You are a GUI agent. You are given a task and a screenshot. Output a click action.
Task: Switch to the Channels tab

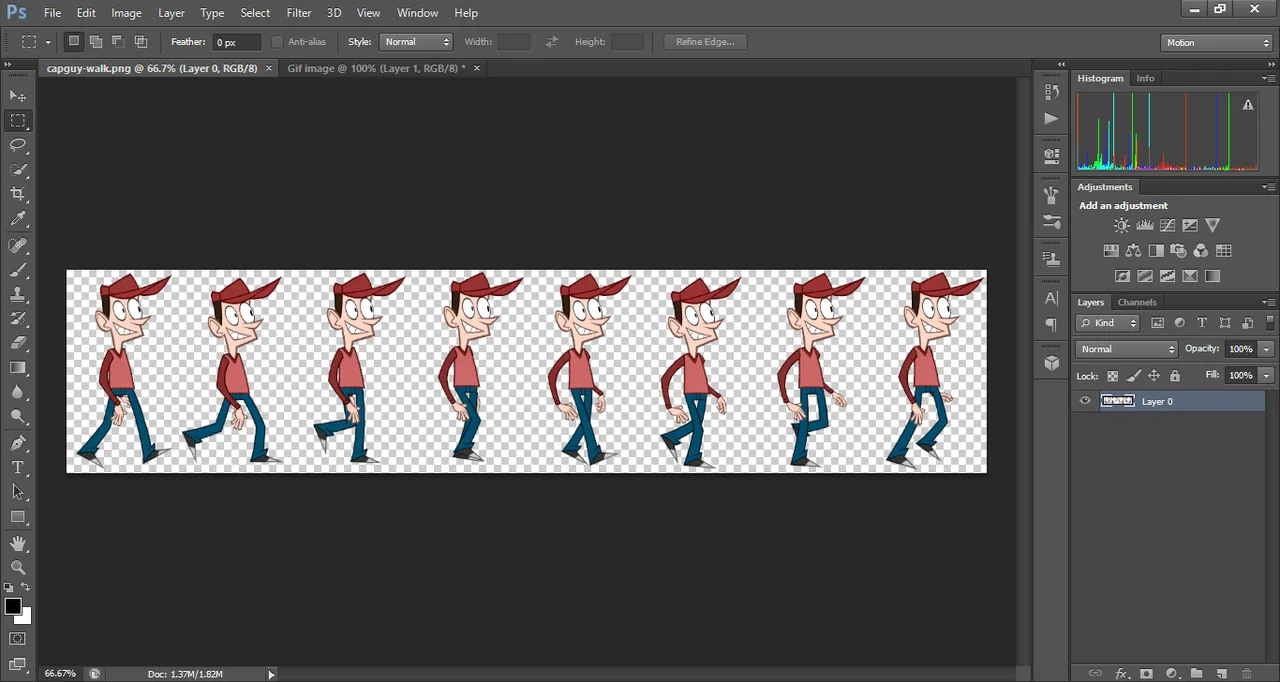[1137, 302]
